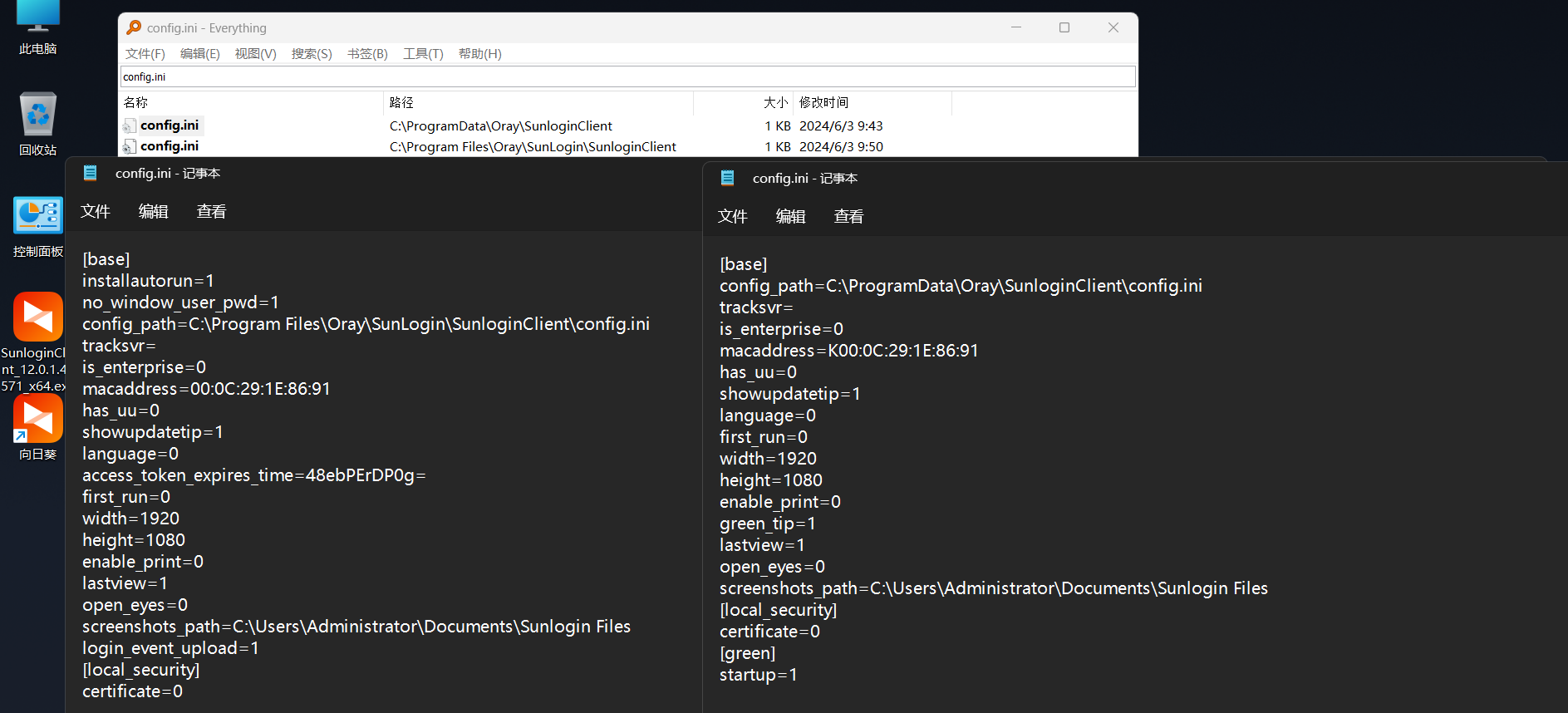Sort results by the 名称 column header
Image resolution: width=1568 pixels, height=713 pixels.
pos(252,102)
